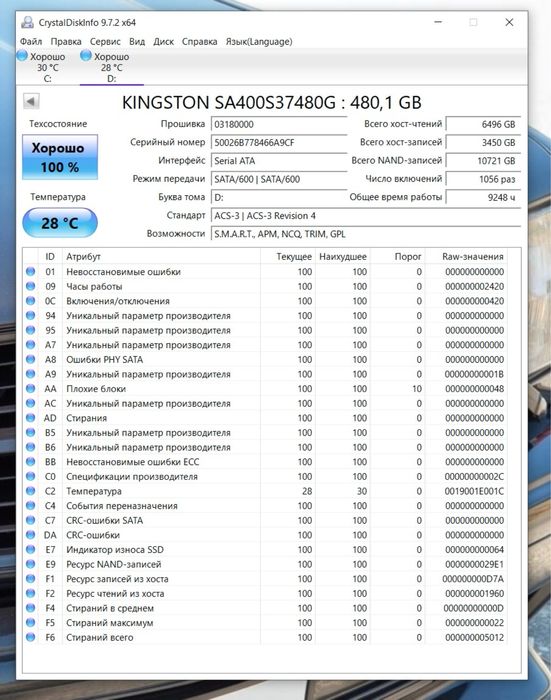
Task: Open the Правка menu
Action: [66, 42]
